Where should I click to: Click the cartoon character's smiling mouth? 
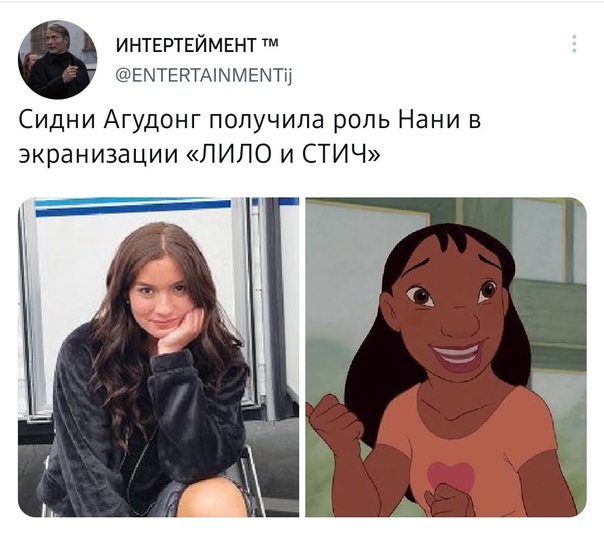click(456, 356)
